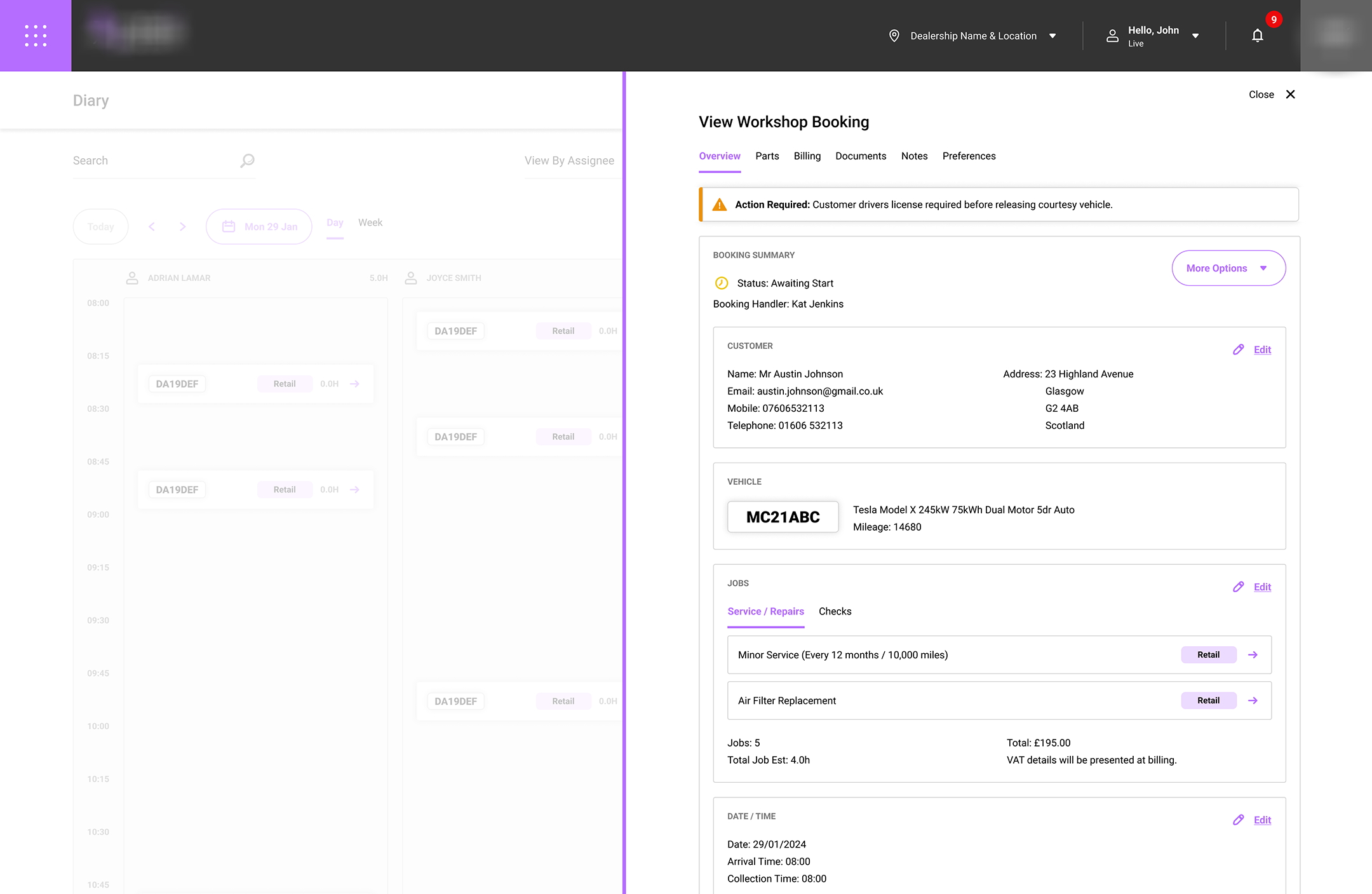The image size is (1372, 894).
Task: Open the app grid menu icon
Action: (36, 36)
